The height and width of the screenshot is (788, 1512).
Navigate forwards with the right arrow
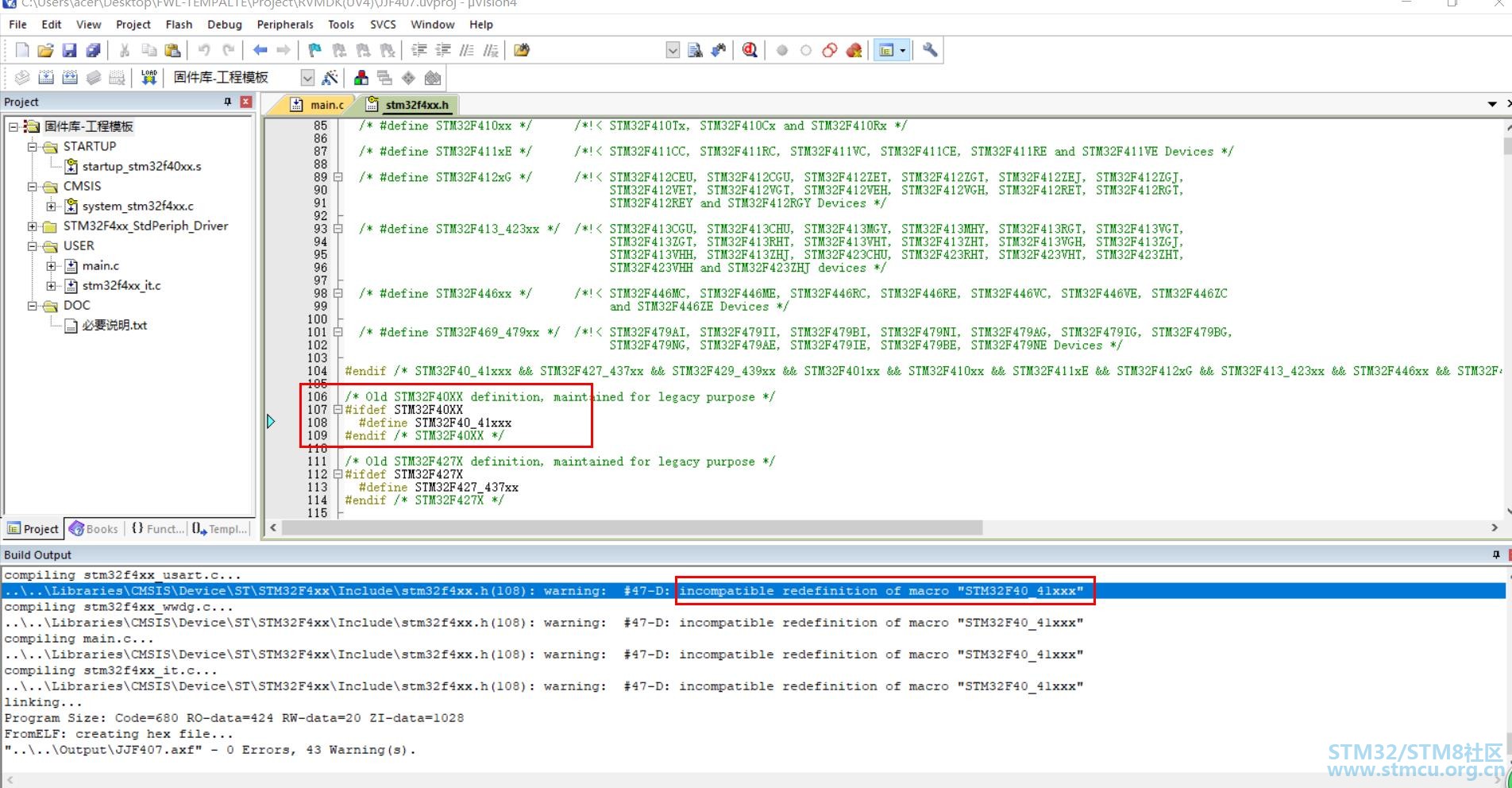pos(283,51)
